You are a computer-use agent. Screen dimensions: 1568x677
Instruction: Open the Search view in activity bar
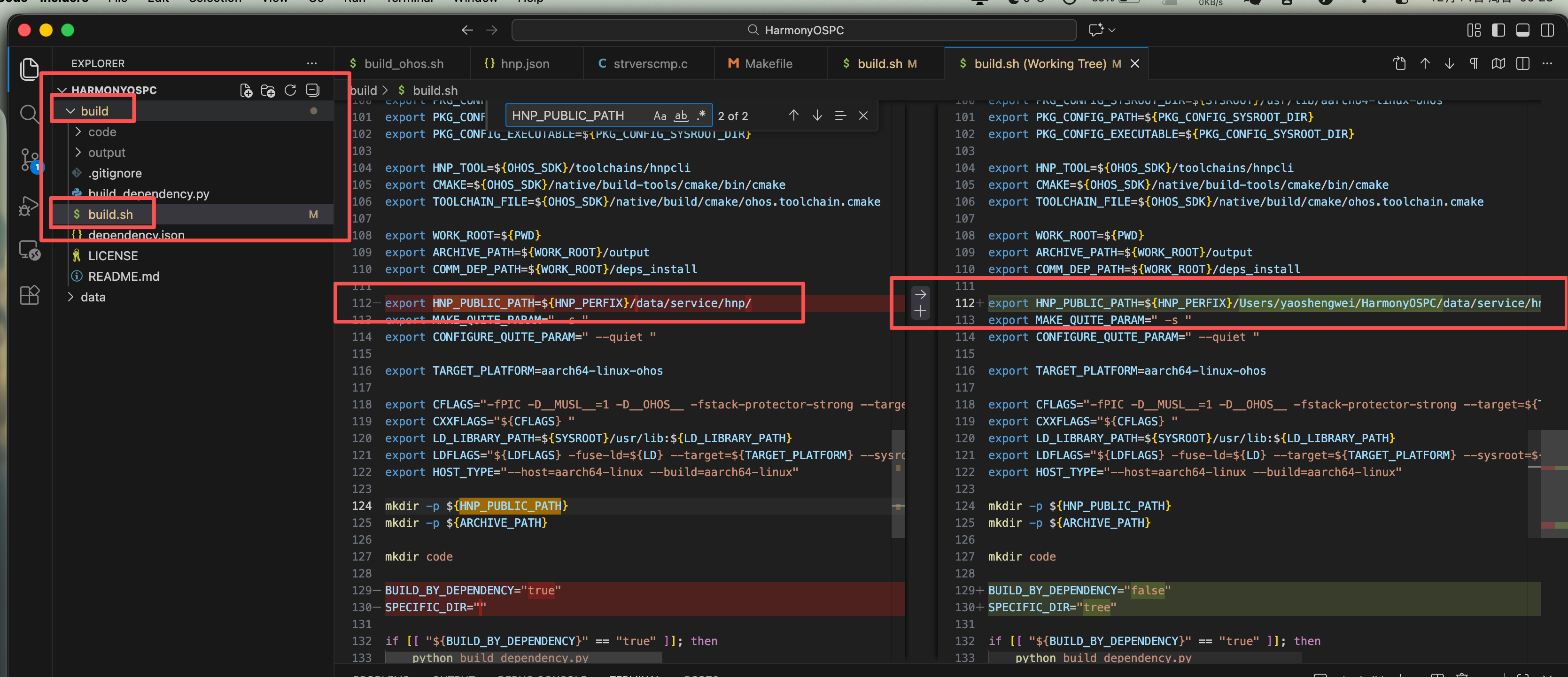click(x=29, y=114)
